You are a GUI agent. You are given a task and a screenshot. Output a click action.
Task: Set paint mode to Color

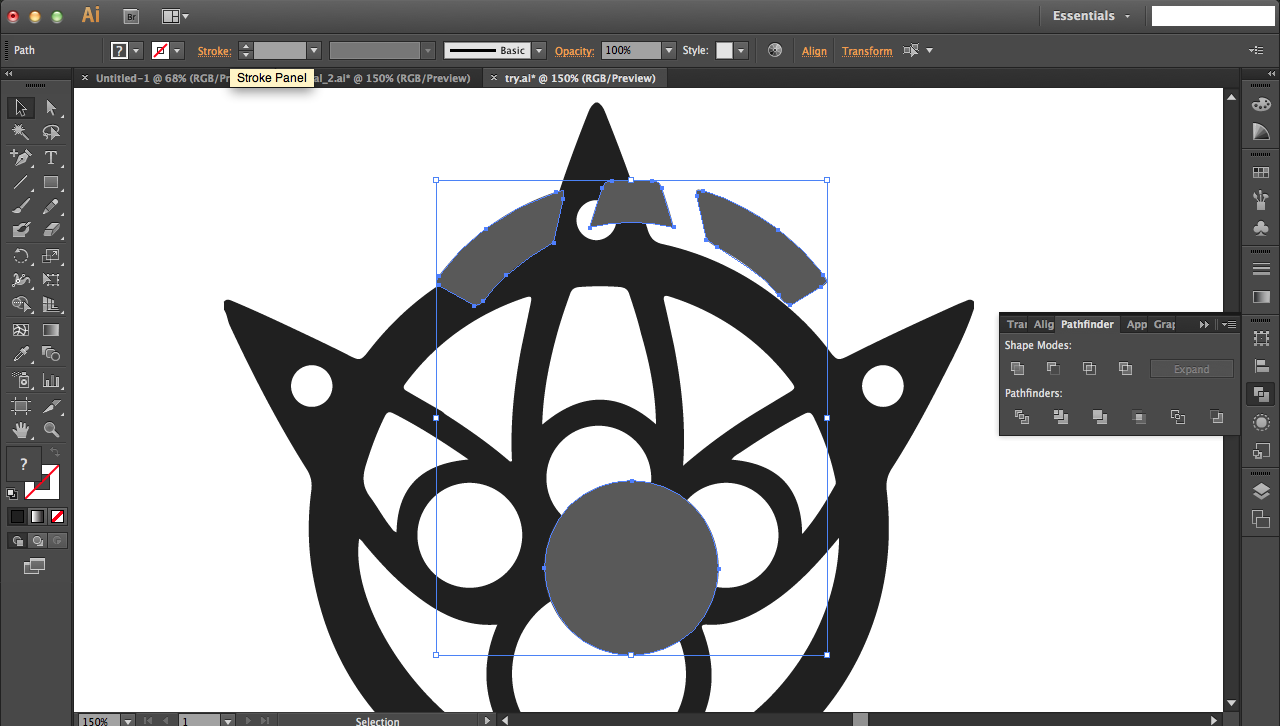[x=17, y=516]
